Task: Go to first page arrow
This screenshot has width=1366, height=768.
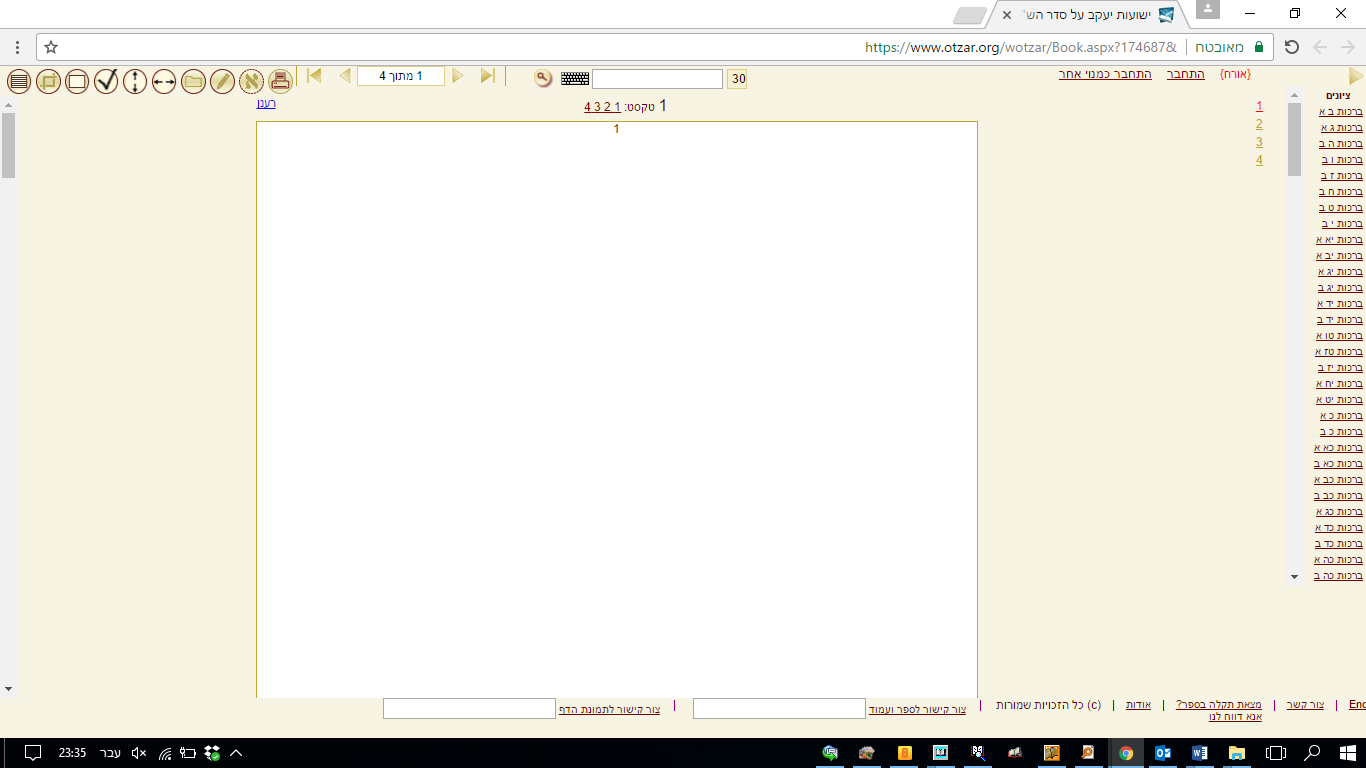Action: tap(314, 76)
